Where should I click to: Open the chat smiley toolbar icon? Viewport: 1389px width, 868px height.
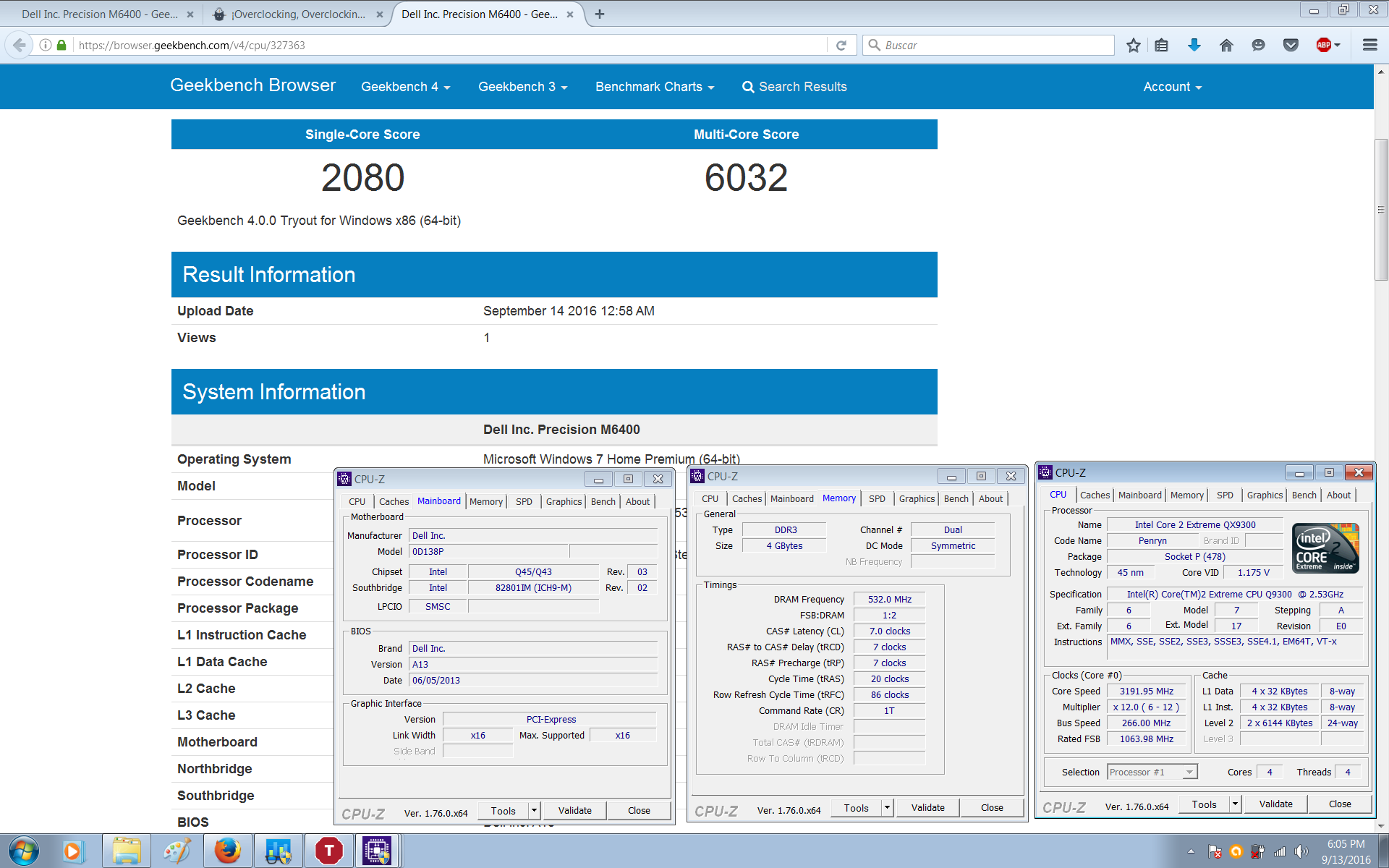(1259, 46)
